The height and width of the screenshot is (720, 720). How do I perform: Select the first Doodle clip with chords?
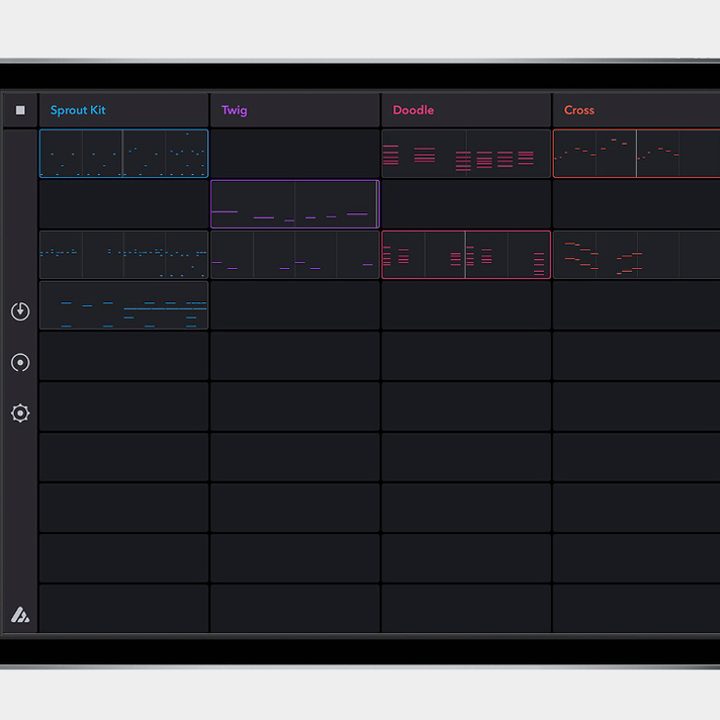click(466, 153)
